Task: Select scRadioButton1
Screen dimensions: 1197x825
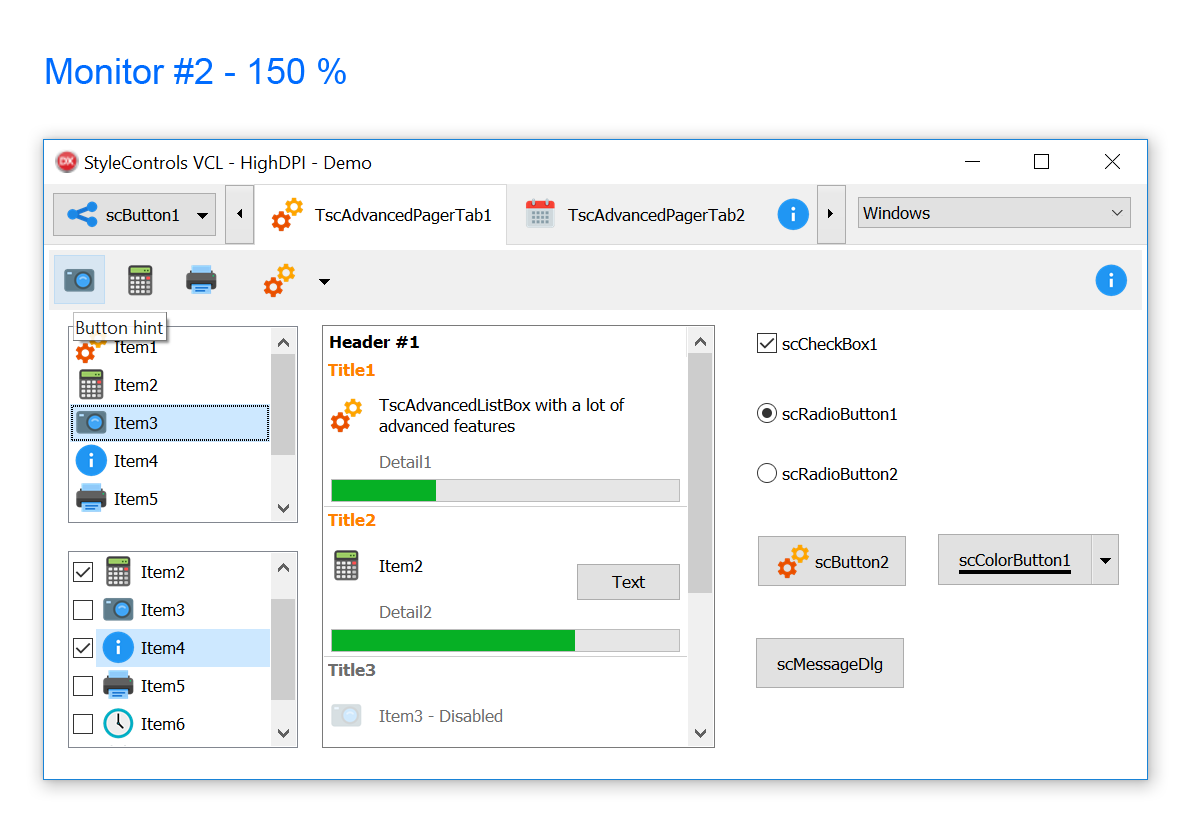Action: tap(766, 413)
